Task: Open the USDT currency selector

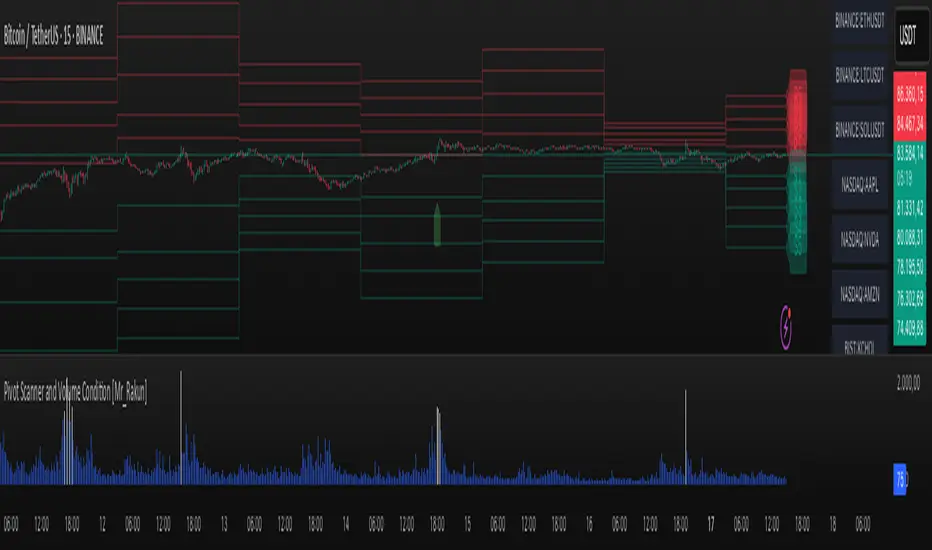Action: (x=911, y=36)
